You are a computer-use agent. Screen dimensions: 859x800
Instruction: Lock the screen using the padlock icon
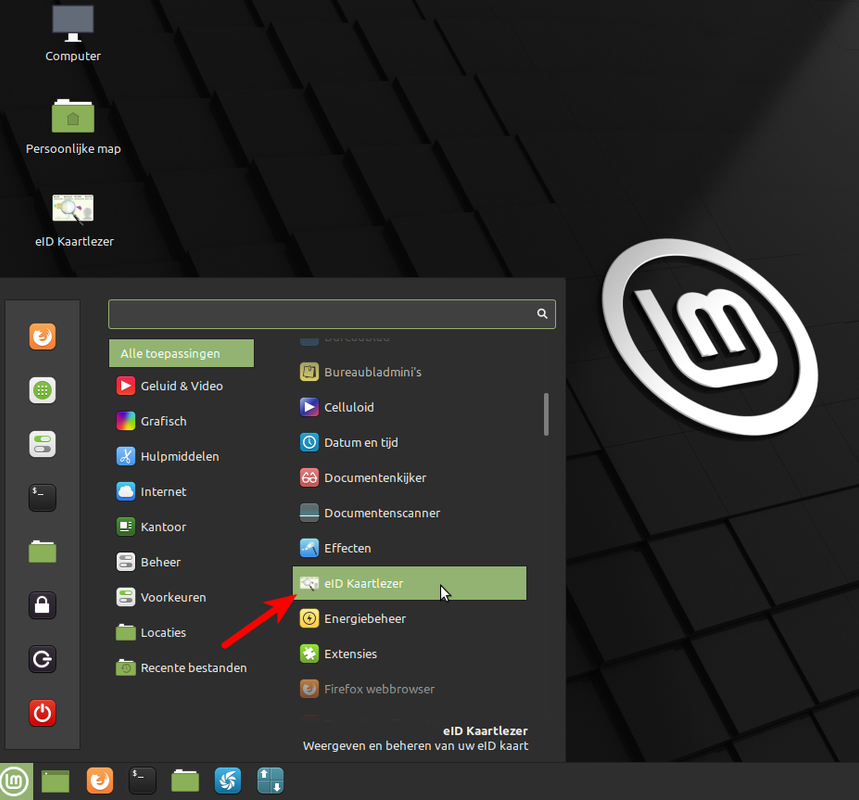pos(42,605)
